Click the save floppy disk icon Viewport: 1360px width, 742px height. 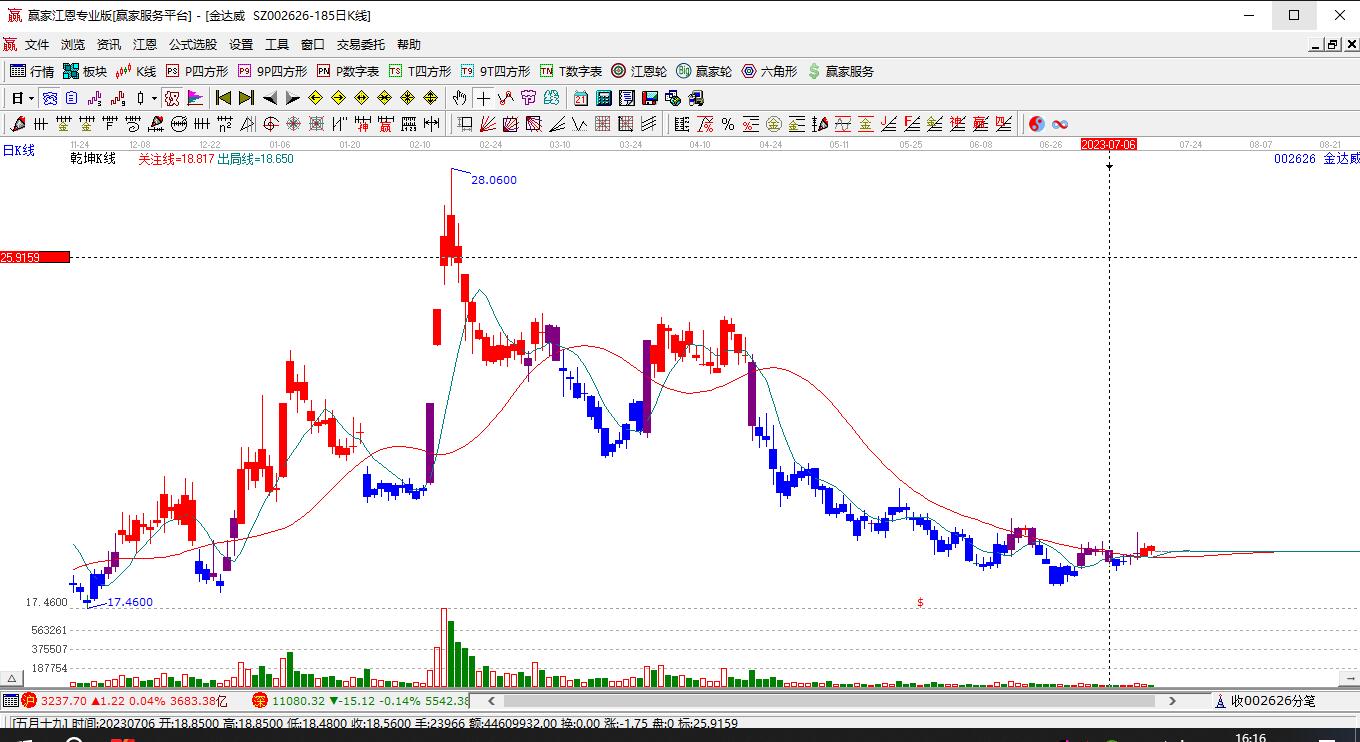(x=650, y=98)
